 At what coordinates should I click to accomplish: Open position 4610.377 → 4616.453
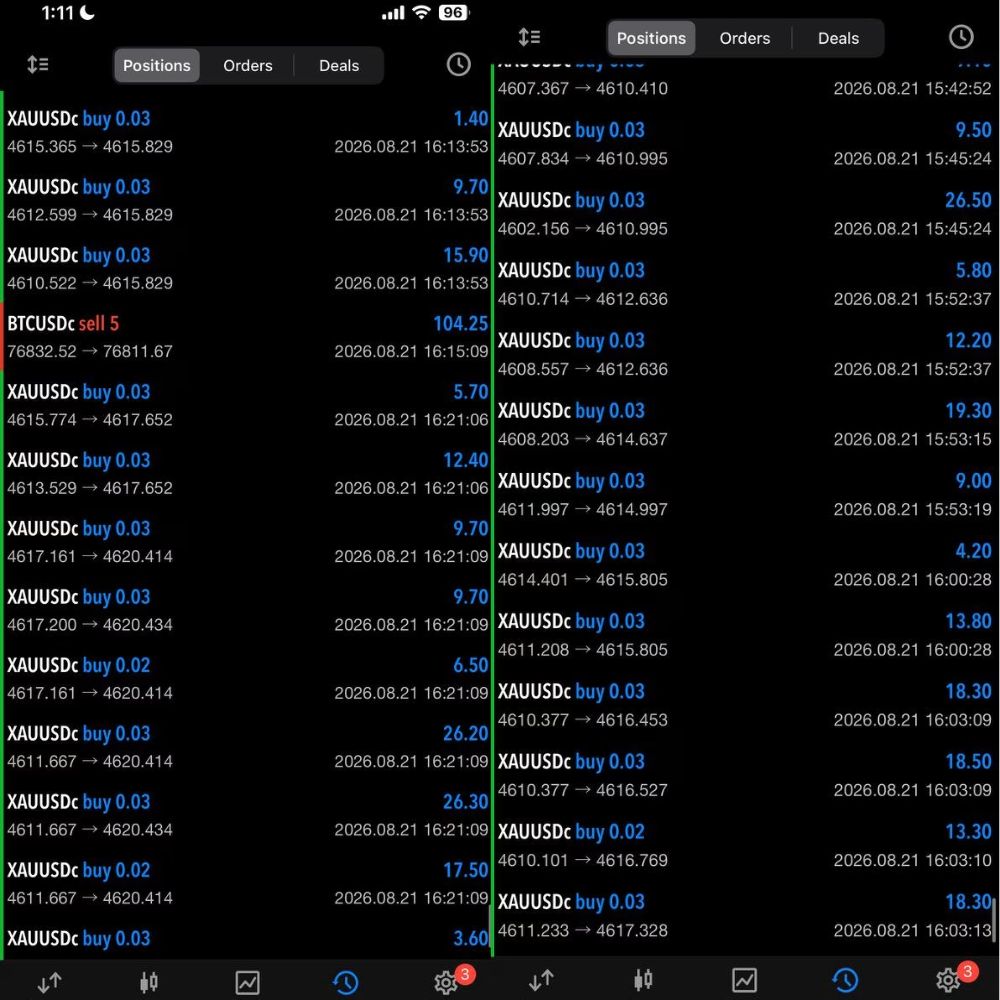coord(746,705)
